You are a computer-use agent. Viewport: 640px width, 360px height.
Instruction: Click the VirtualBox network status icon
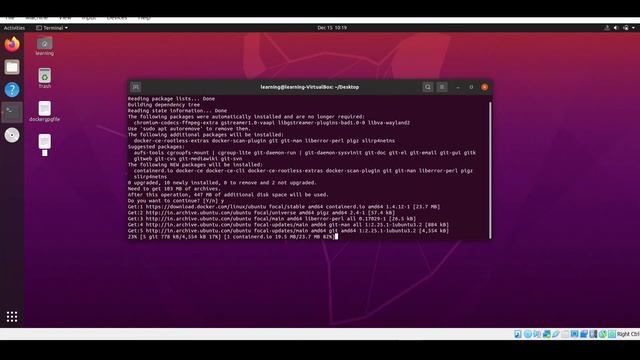547,334
